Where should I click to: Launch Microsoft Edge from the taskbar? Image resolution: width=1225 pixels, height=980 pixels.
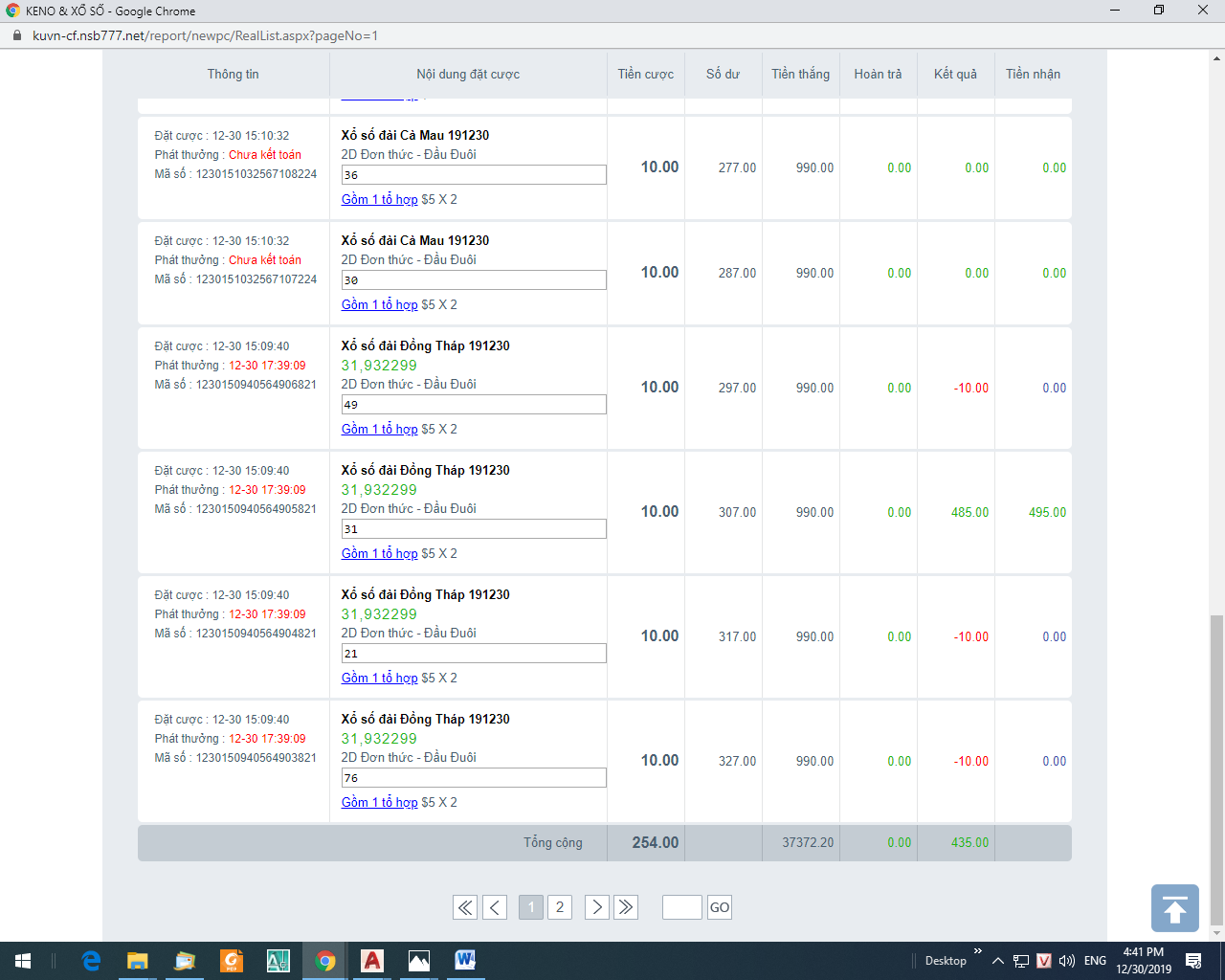coord(91,961)
